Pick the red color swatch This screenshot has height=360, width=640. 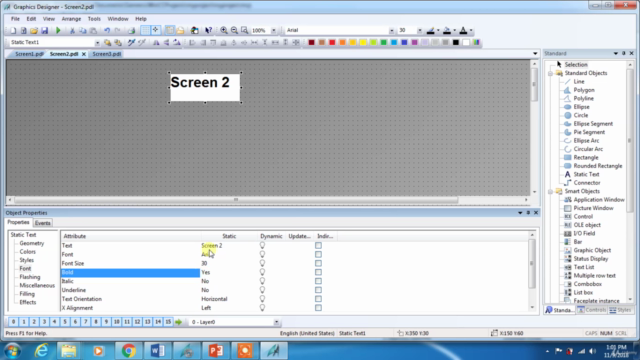(x=332, y=42)
